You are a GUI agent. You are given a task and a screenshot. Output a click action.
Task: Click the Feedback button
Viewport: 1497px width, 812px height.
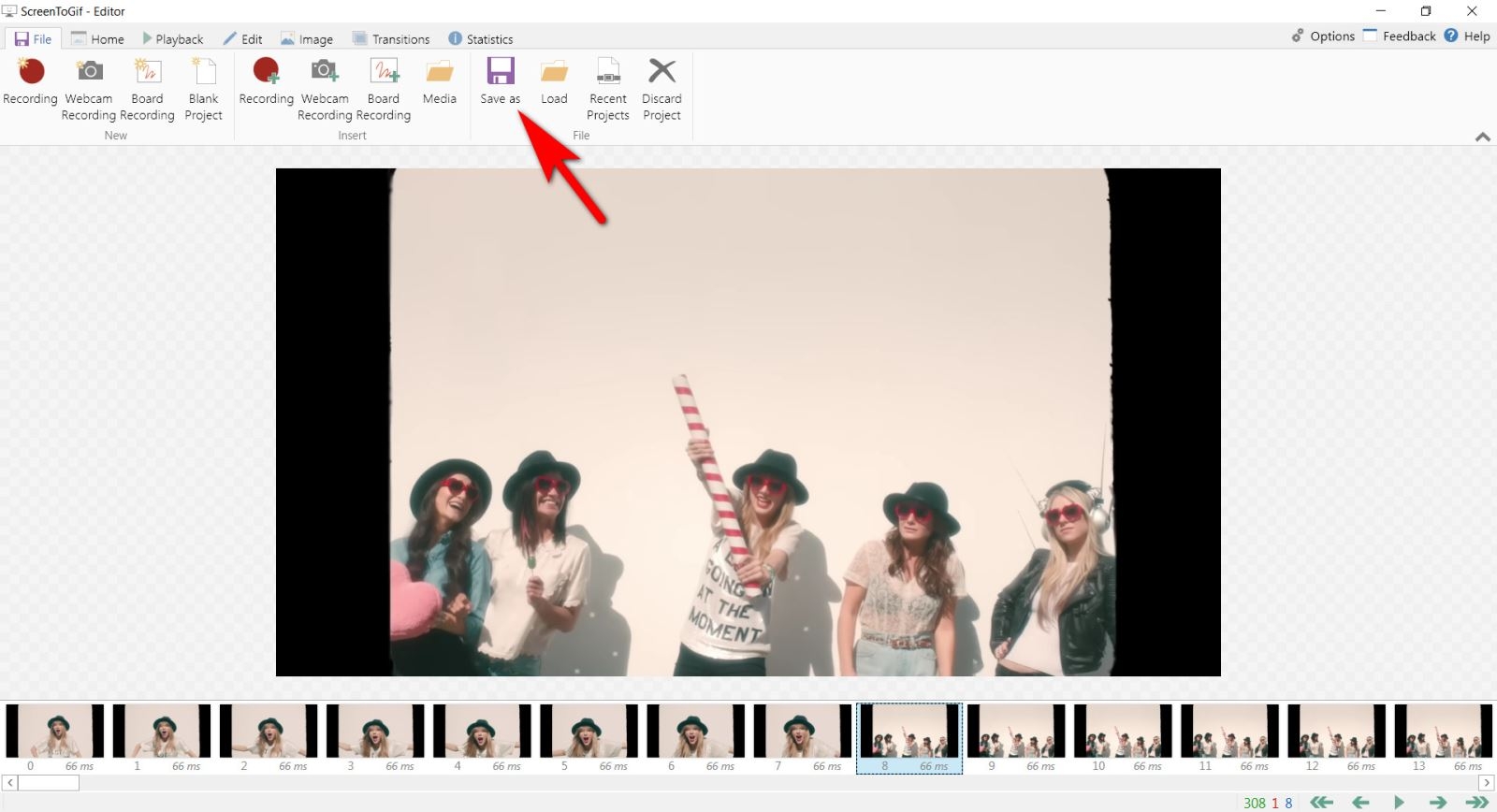[1400, 36]
